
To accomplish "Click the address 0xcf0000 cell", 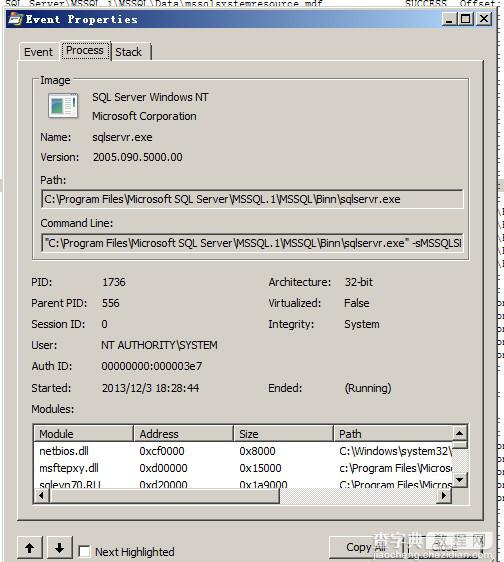I will [x=162, y=451].
